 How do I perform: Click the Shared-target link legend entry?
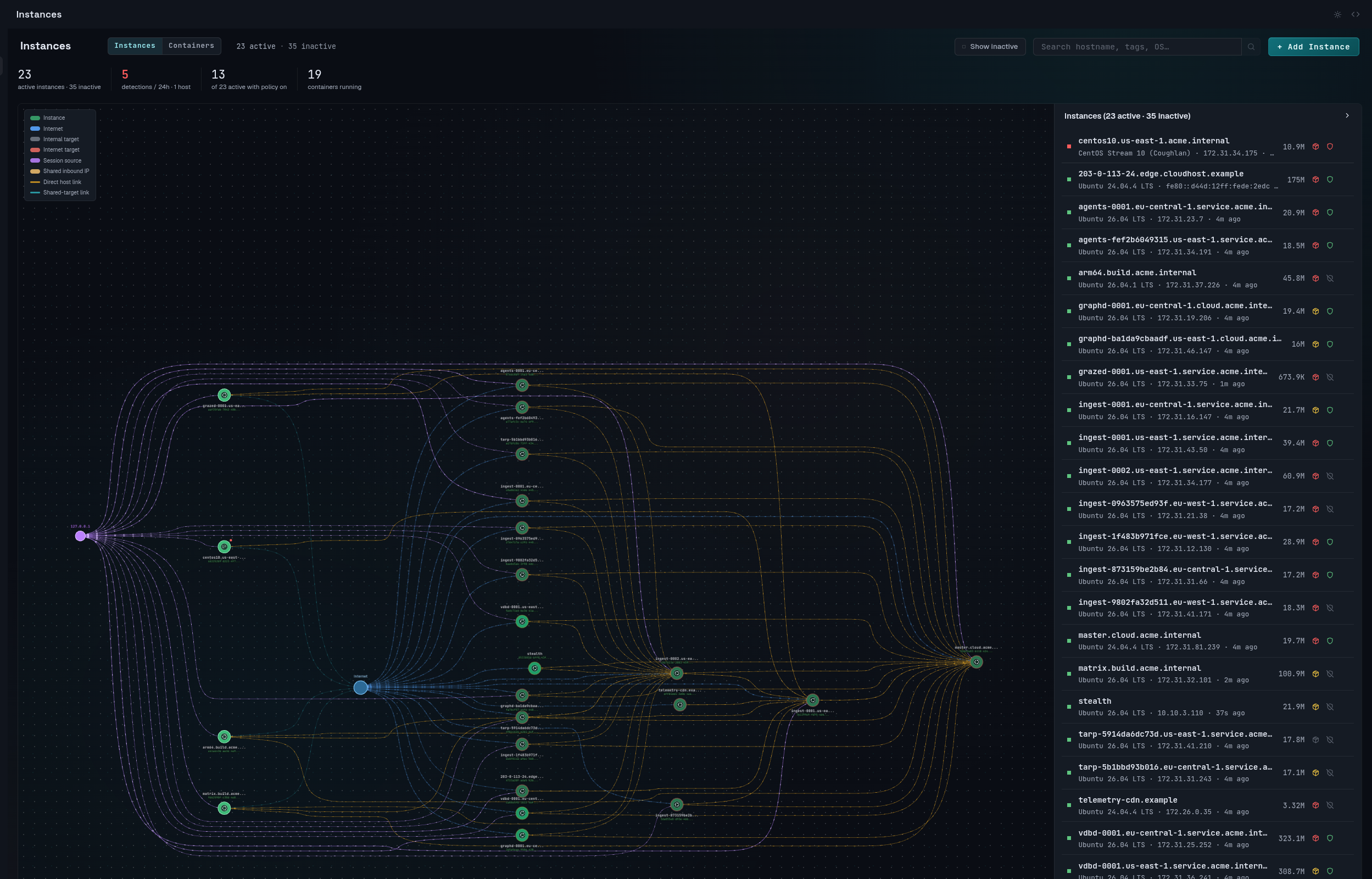point(60,193)
